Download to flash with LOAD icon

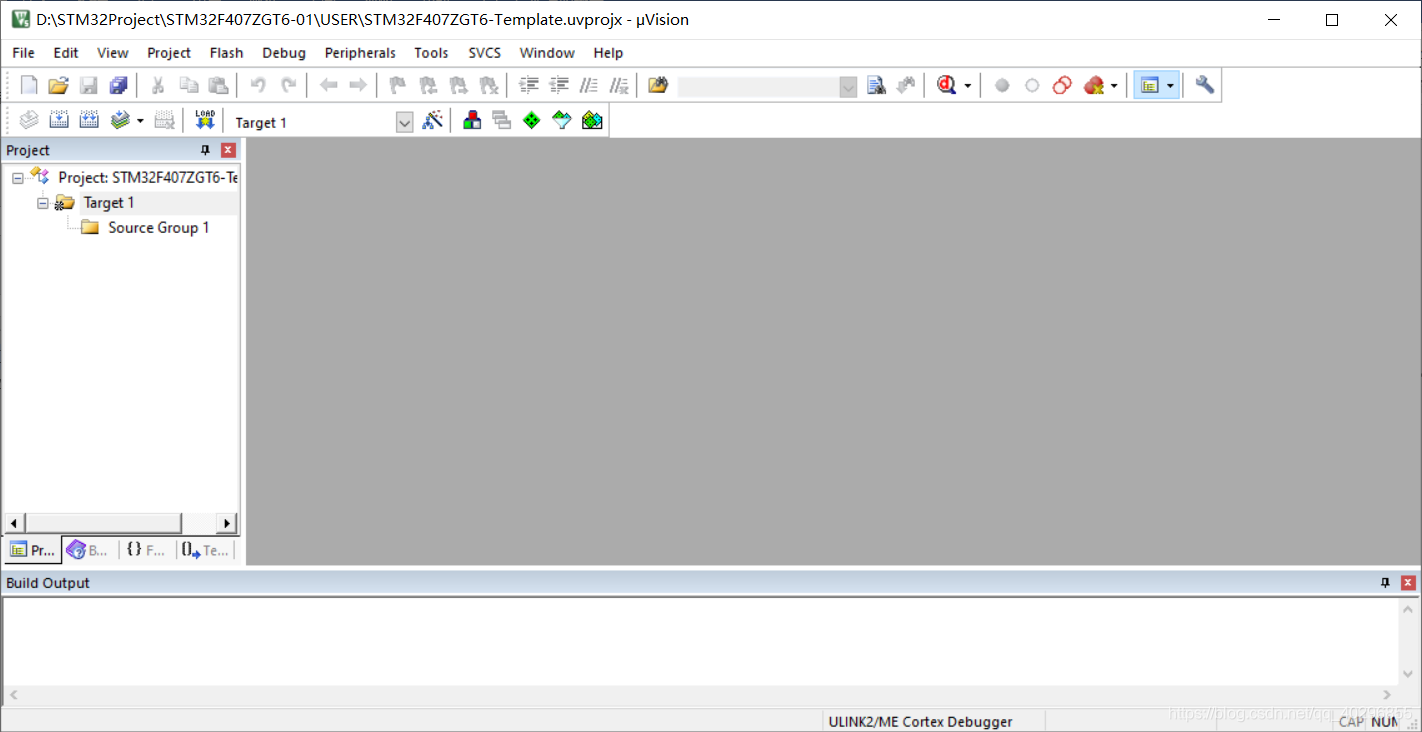click(205, 121)
